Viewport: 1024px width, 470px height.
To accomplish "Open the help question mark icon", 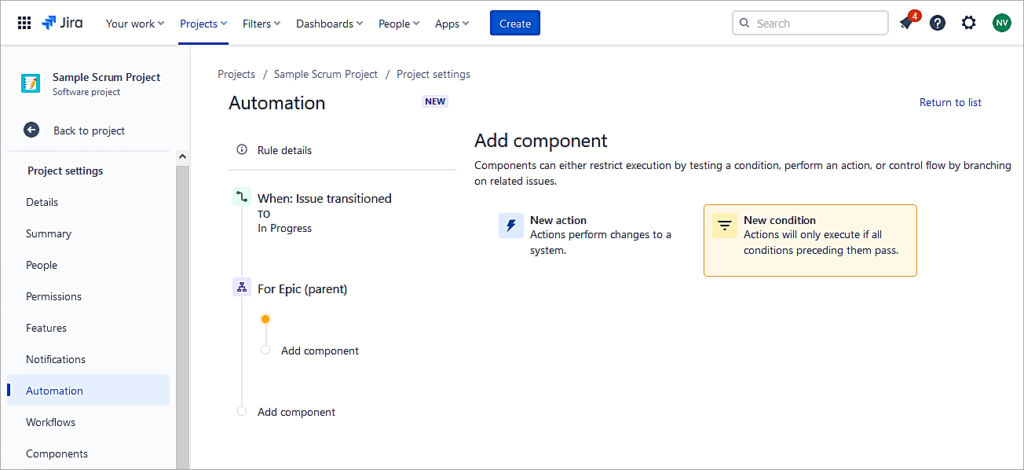I will (937, 23).
